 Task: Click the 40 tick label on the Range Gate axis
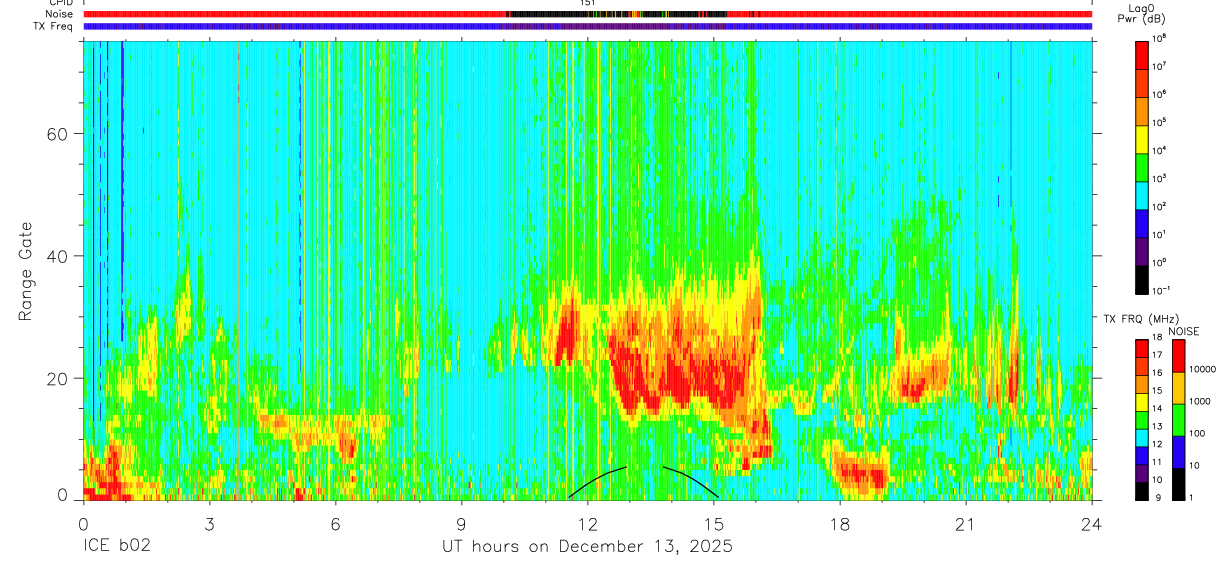[57, 256]
